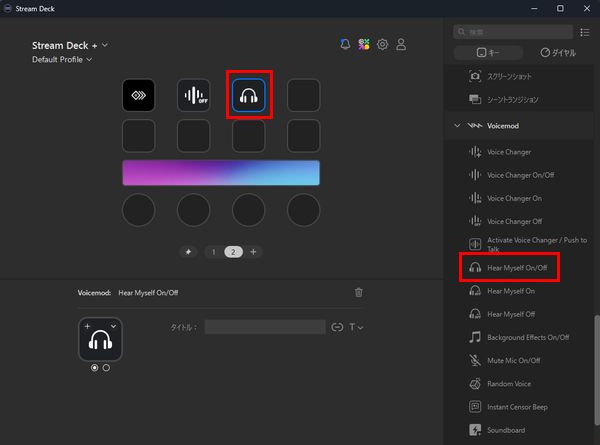
Task: Click the Voice Changer action icon
Action: point(475,152)
